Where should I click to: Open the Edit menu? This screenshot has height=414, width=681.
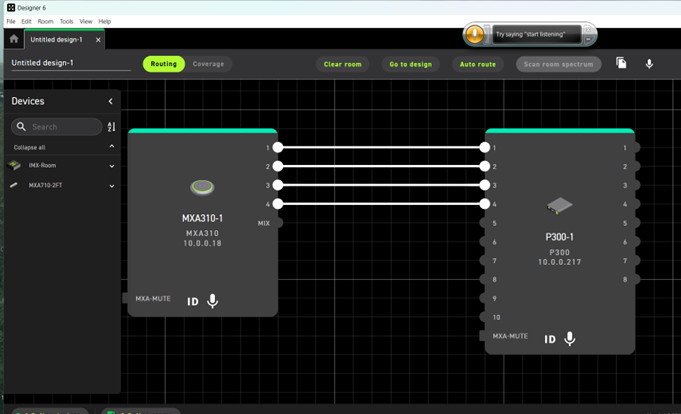pyautogui.click(x=26, y=21)
